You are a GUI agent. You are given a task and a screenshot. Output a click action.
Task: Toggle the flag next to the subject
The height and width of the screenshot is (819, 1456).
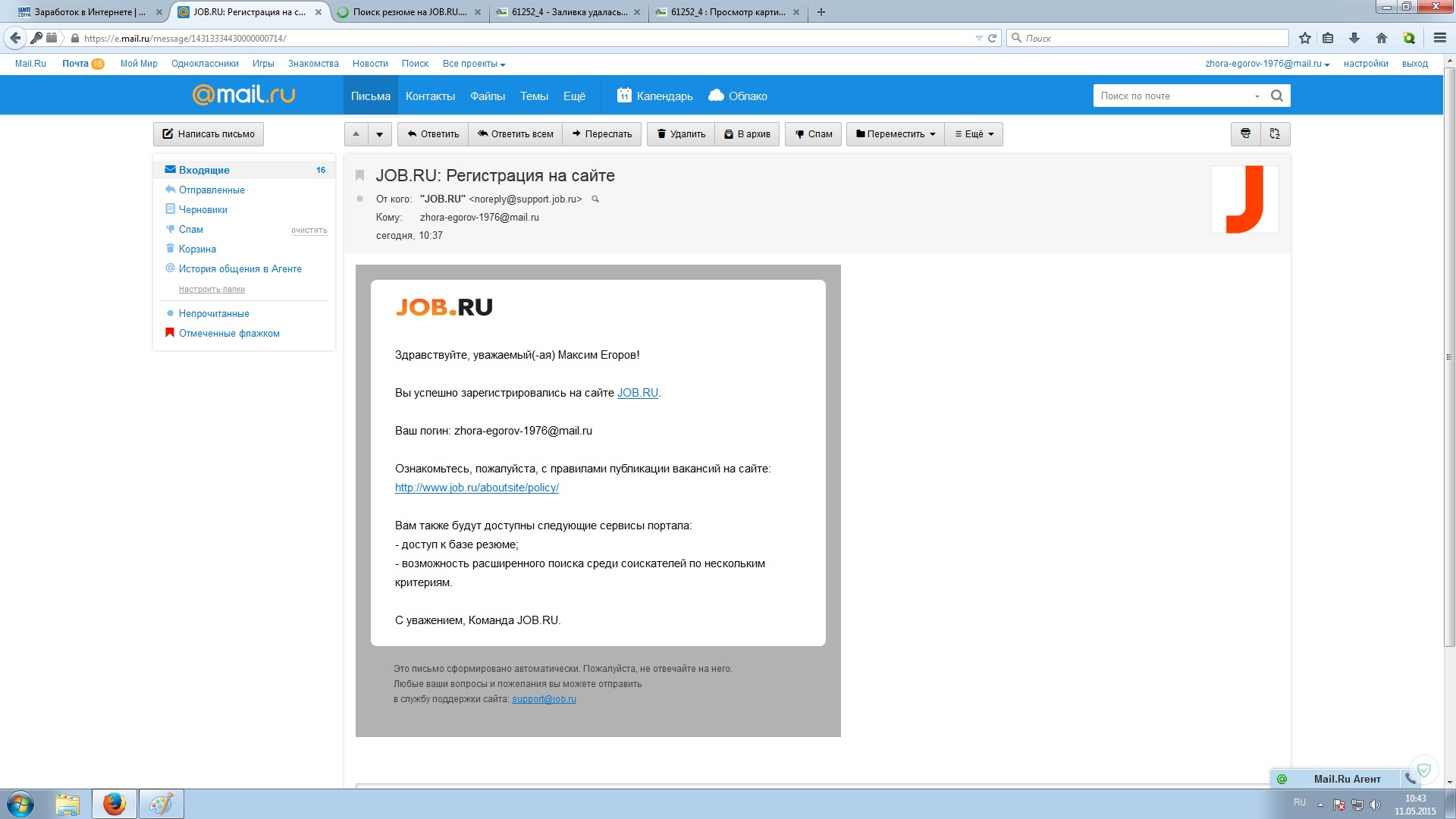coord(360,176)
